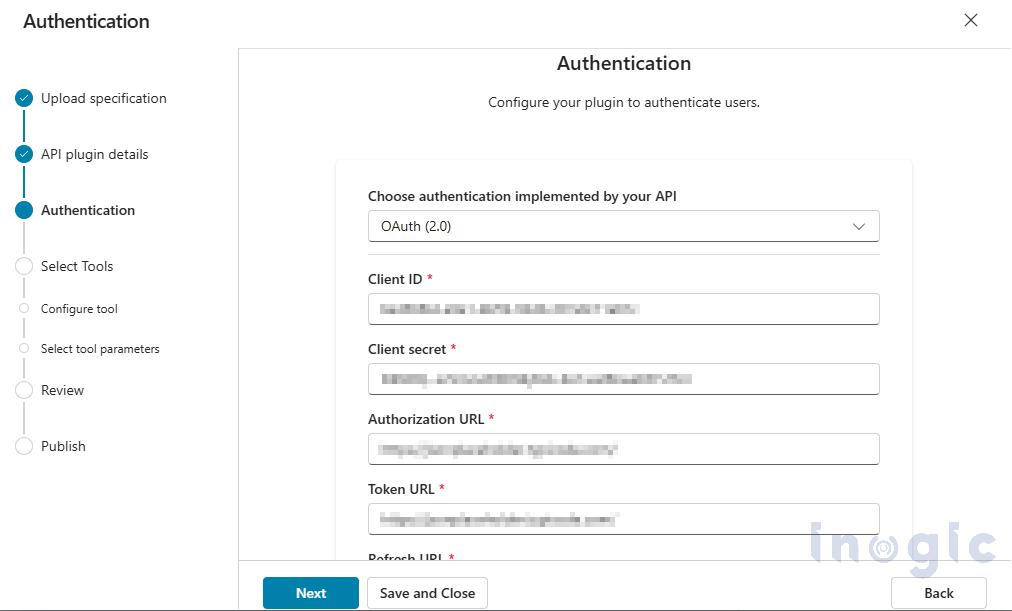
Task: Click the Configure tool step circle
Action: coord(24,309)
